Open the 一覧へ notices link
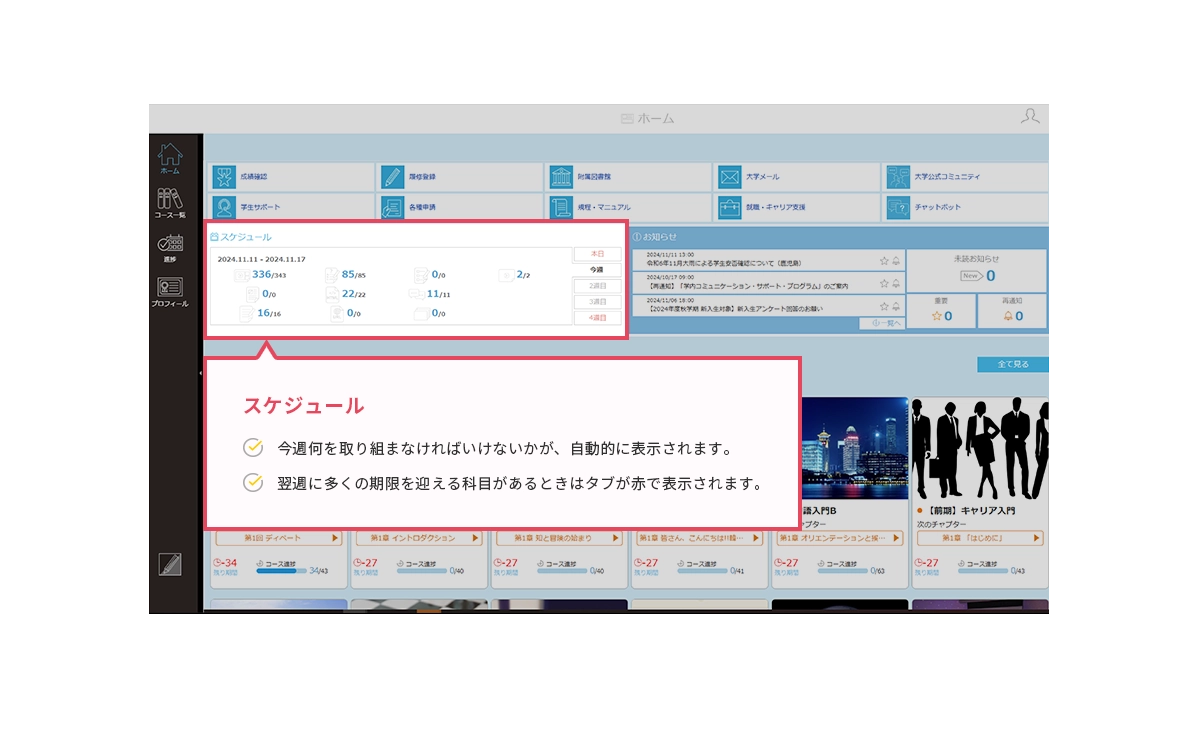This screenshot has width=1200, height=740. coord(881,323)
